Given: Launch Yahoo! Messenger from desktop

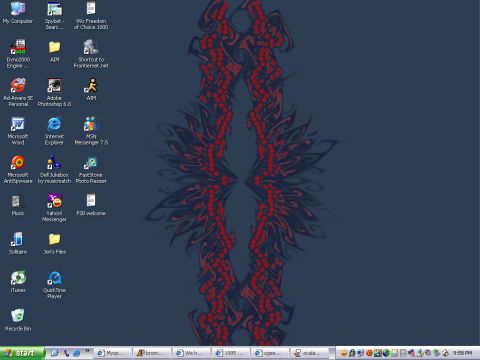Looking at the screenshot, I should (54, 208).
